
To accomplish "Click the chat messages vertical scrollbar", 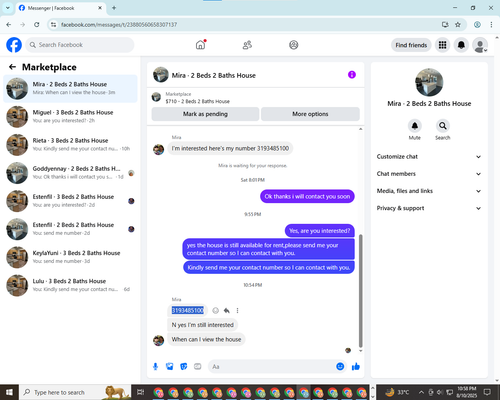I will pos(360,291).
